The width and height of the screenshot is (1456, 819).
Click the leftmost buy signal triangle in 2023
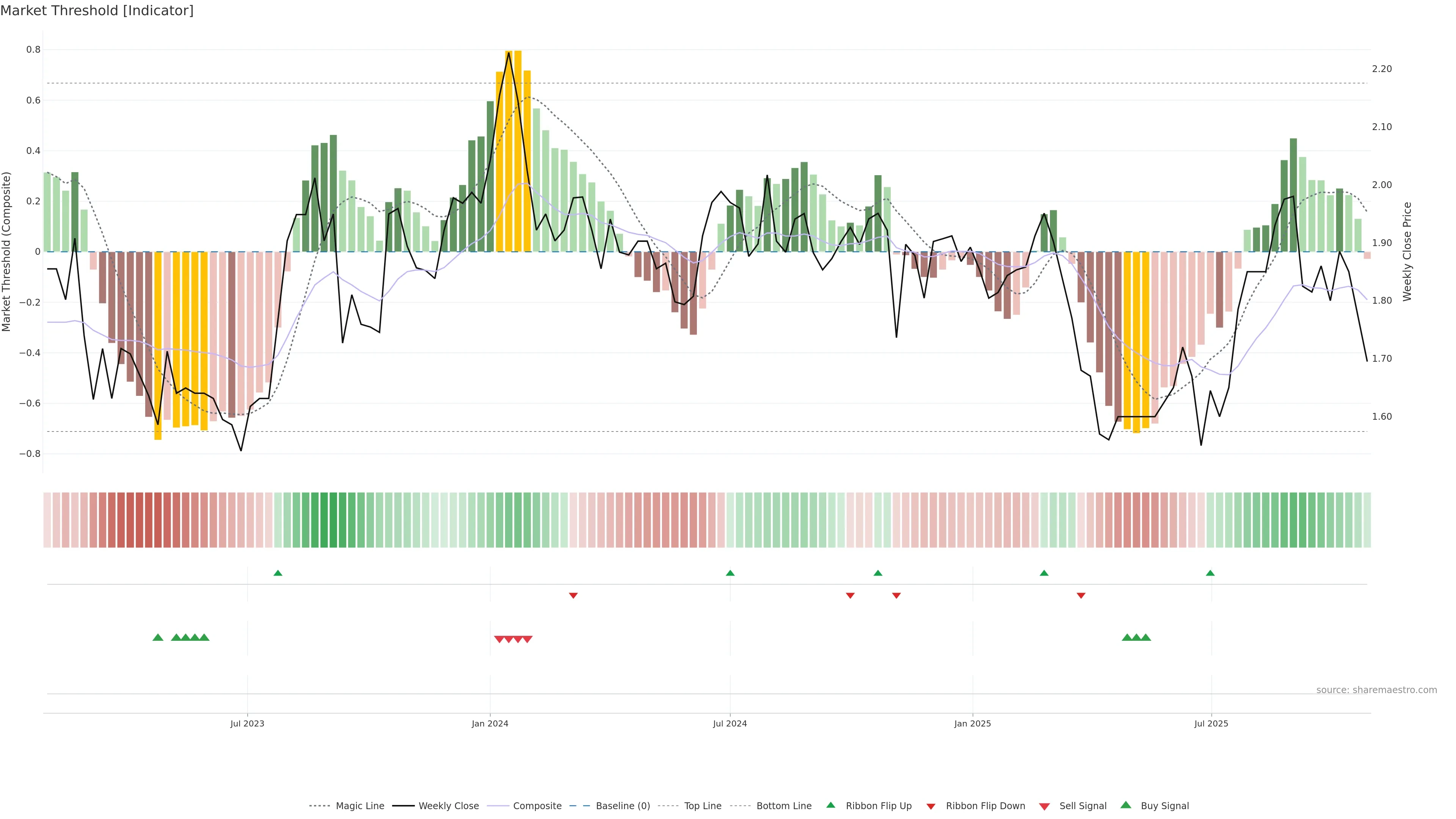coord(158,637)
